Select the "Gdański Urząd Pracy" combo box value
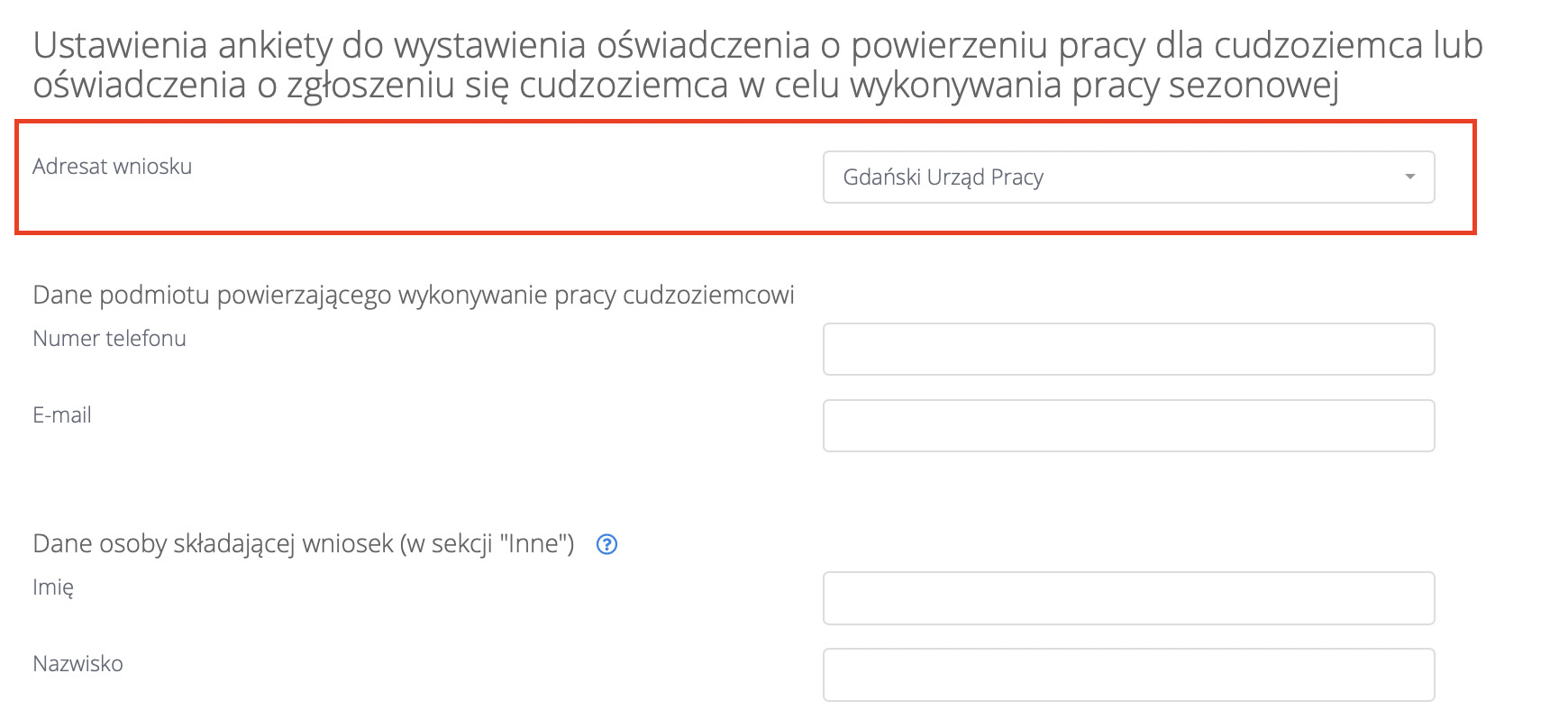The width and height of the screenshot is (1568, 728). point(943,177)
